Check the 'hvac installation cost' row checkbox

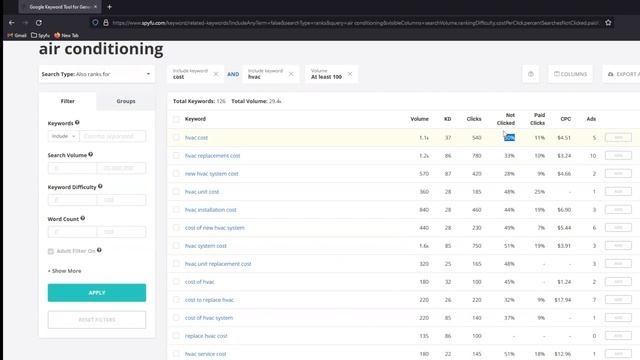tap(176, 209)
